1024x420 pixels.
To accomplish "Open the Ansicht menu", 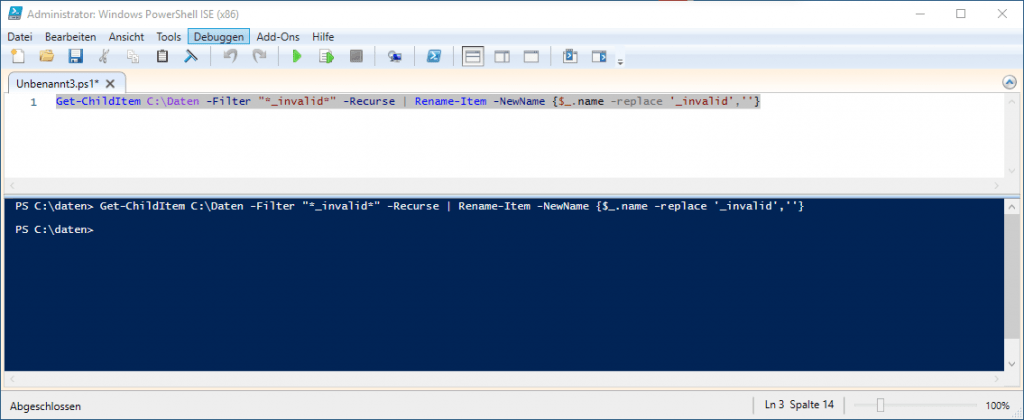I will tap(126, 37).
